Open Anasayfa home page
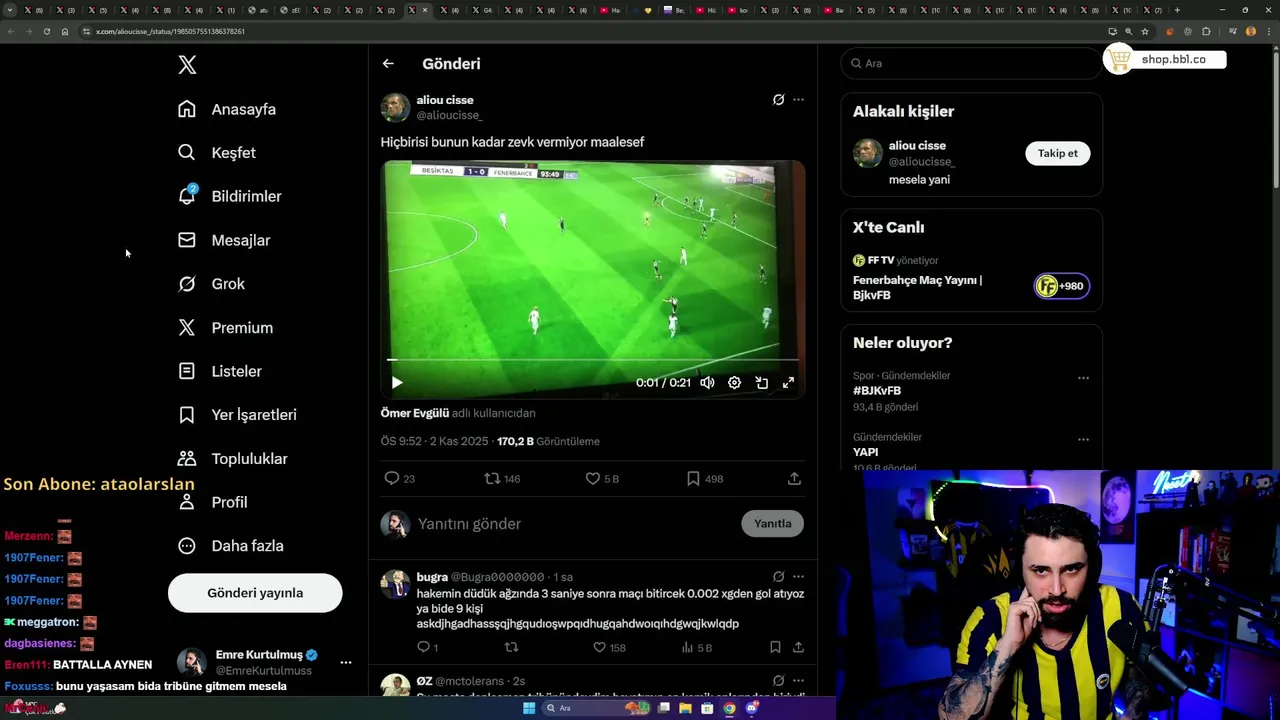Image resolution: width=1280 pixels, height=720 pixels. 227,109
